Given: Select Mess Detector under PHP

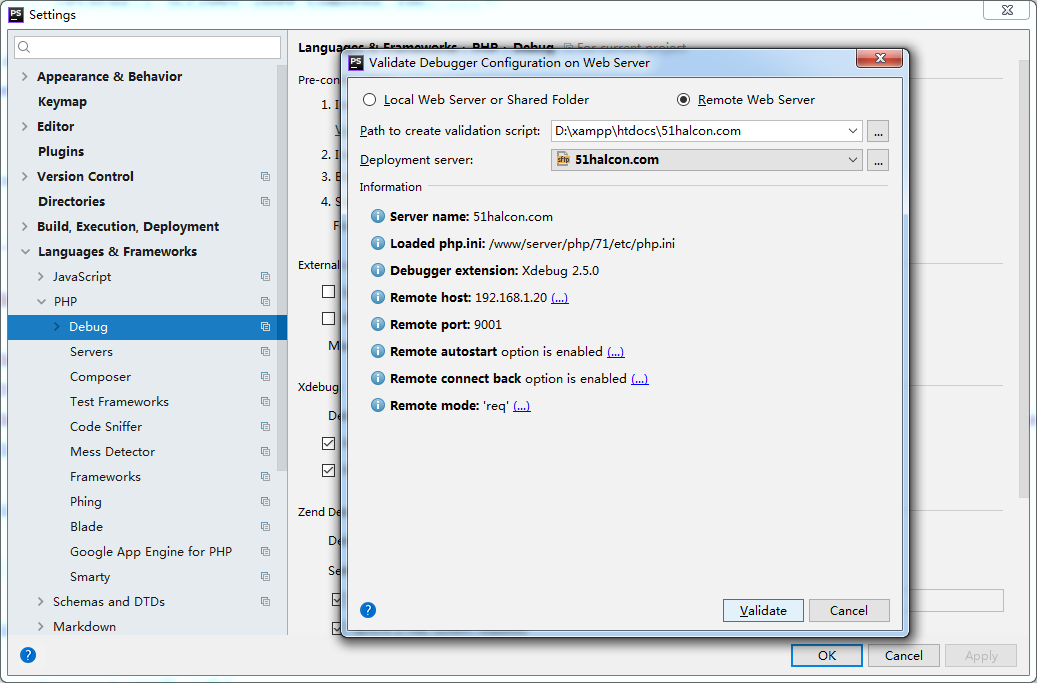Looking at the screenshot, I should coord(112,452).
